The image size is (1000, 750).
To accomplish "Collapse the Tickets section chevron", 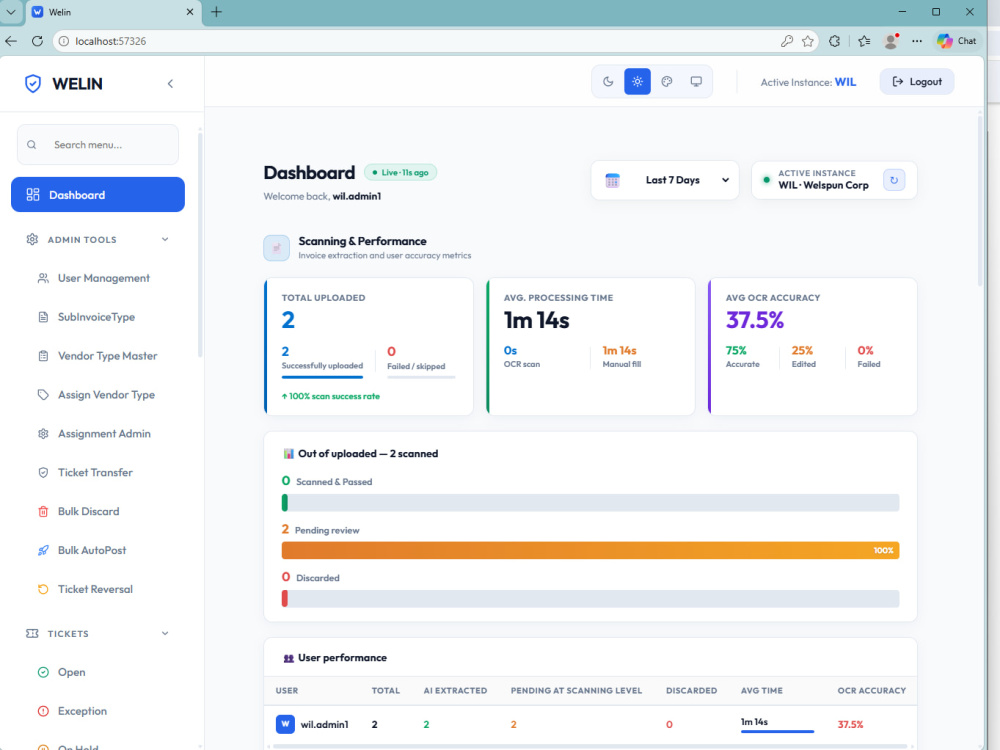I will [x=165, y=633].
